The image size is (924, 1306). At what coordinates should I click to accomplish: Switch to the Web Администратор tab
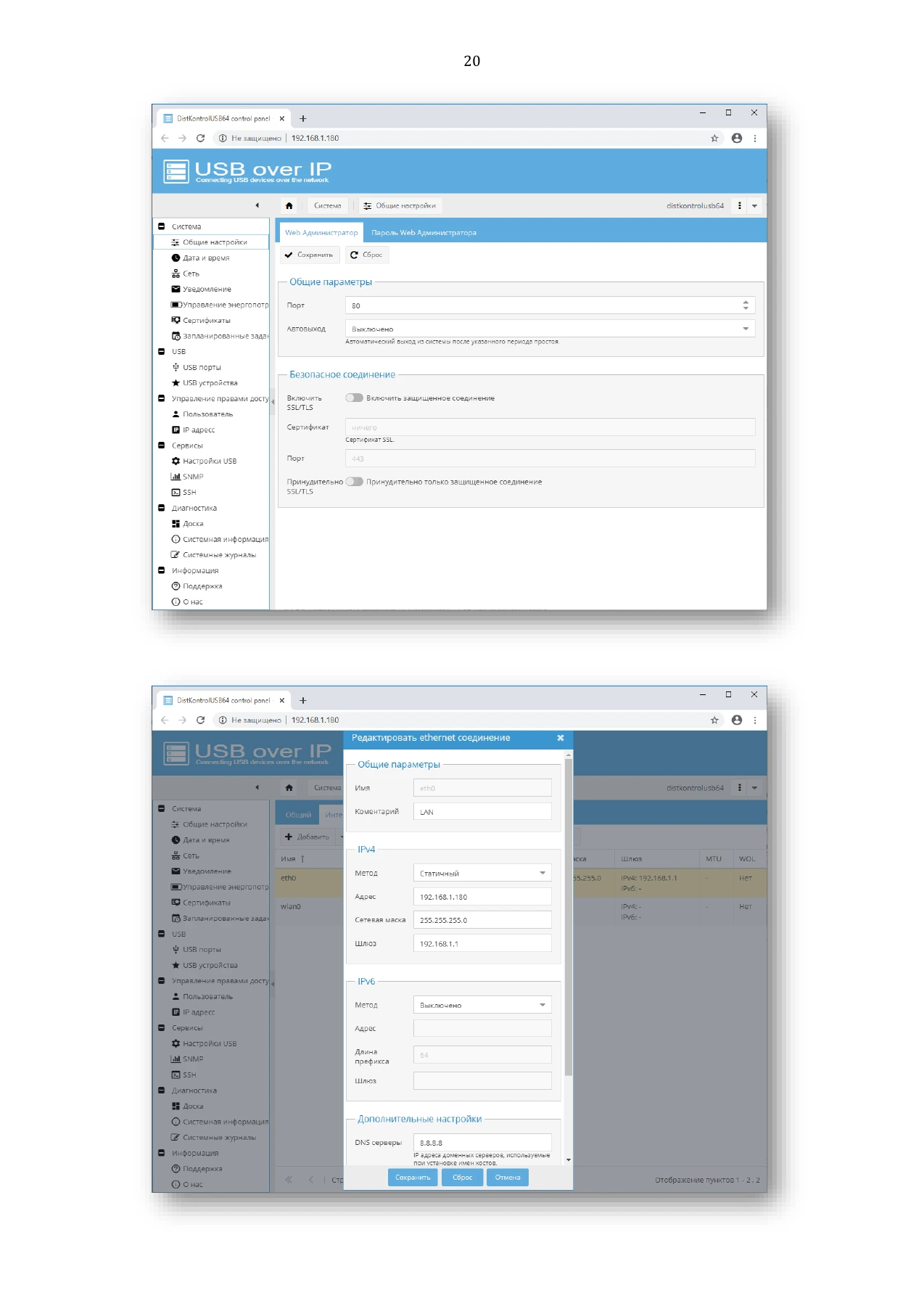pos(321,233)
